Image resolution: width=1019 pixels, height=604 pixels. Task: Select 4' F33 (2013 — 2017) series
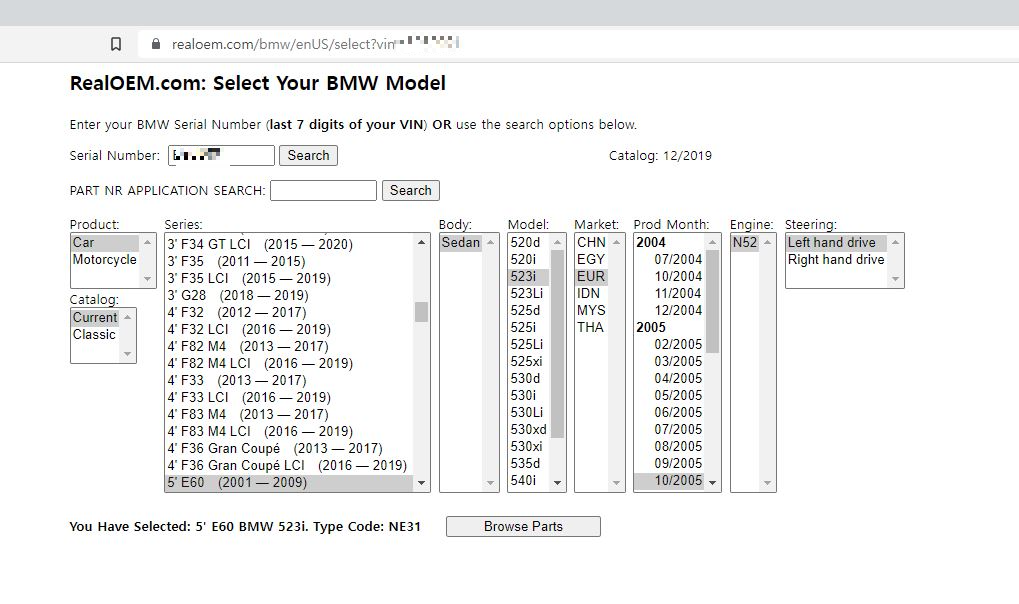point(289,380)
